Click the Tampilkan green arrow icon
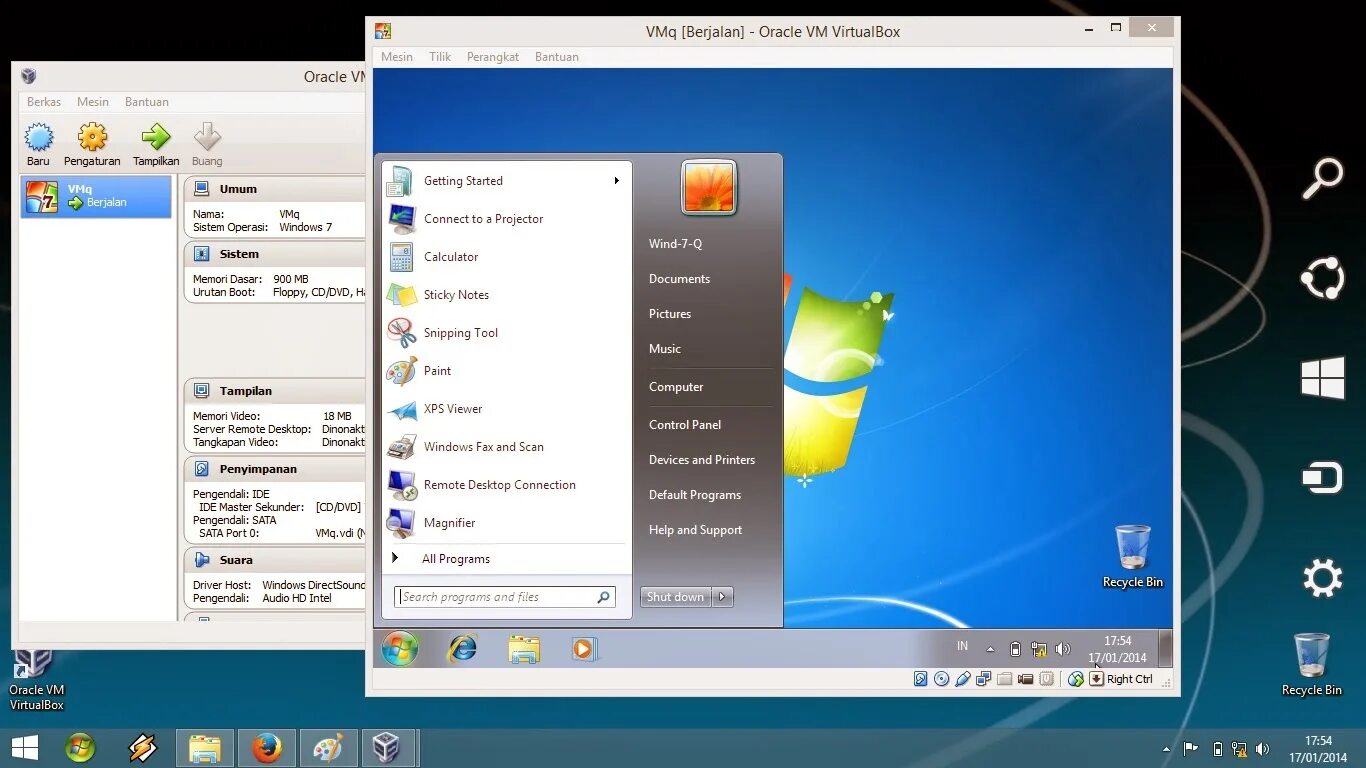The image size is (1366, 768). pos(156,137)
